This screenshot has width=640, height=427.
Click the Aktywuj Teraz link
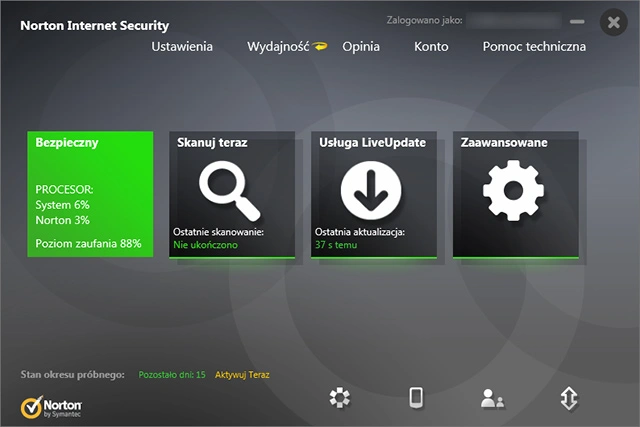click(x=242, y=375)
